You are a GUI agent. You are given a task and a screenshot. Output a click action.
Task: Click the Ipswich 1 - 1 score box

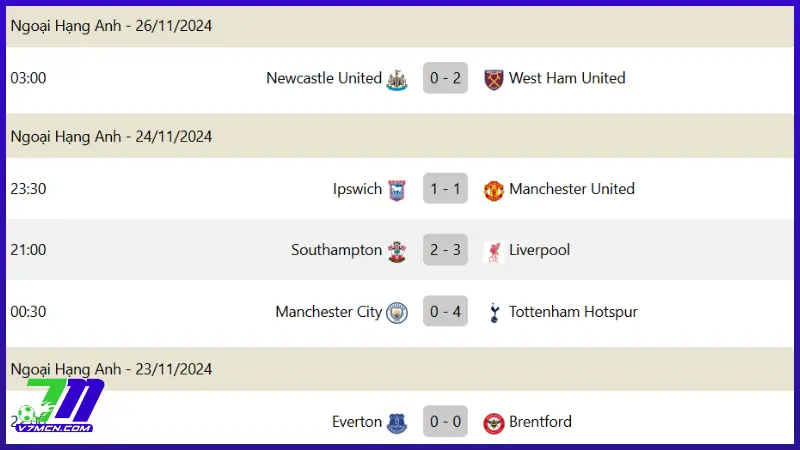(445, 189)
